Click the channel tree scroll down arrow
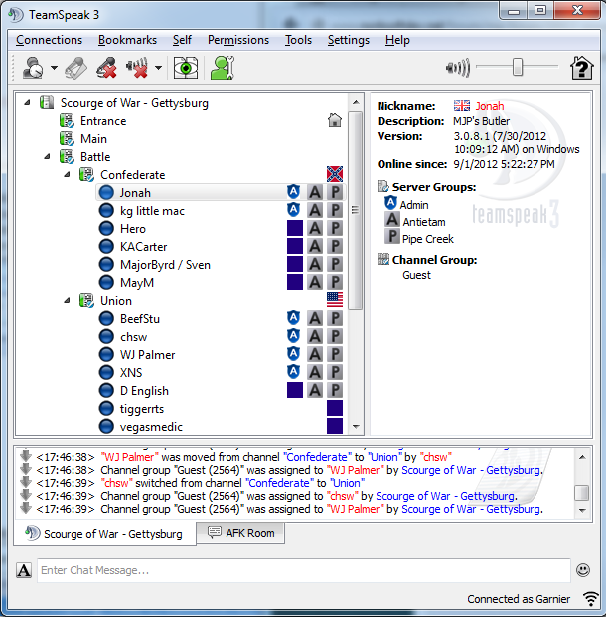Image resolution: width=606 pixels, height=617 pixels. pos(357,427)
